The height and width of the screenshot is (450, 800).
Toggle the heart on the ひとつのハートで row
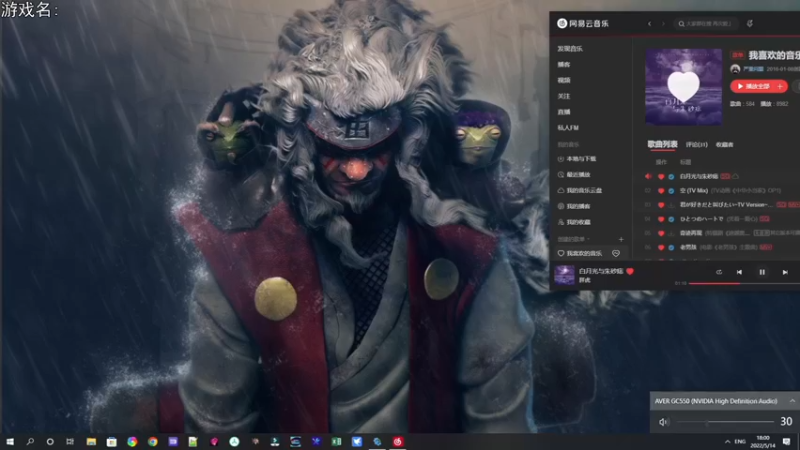pyautogui.click(x=661, y=219)
